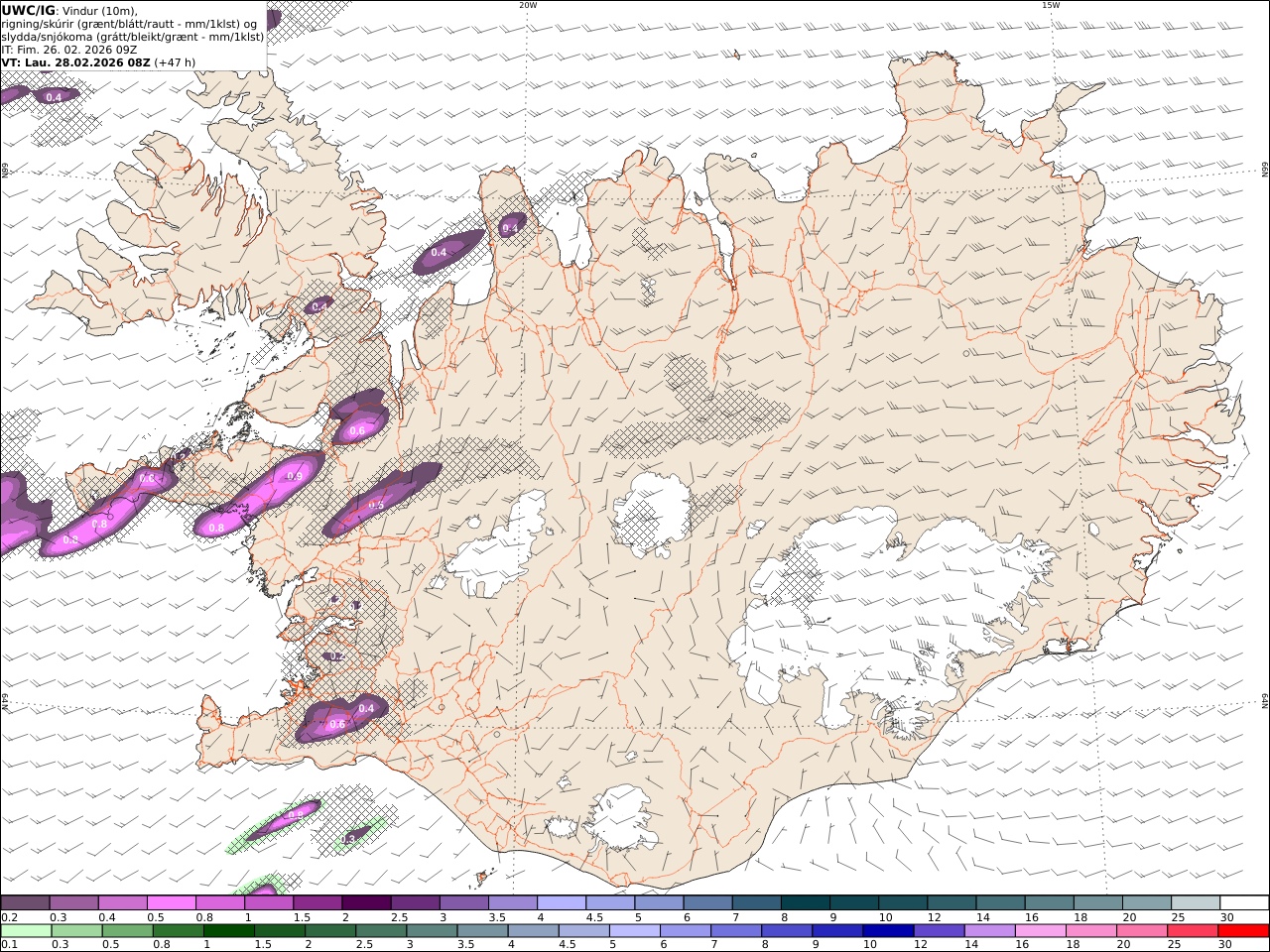Select the bright pink 0.5–0.8 snow swatch
The width and height of the screenshot is (1270, 952).
click(171, 902)
